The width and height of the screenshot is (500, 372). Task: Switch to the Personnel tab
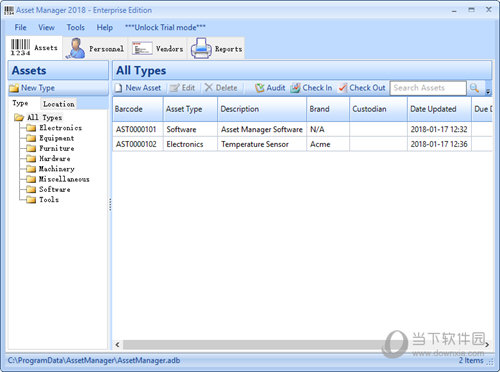(95, 49)
